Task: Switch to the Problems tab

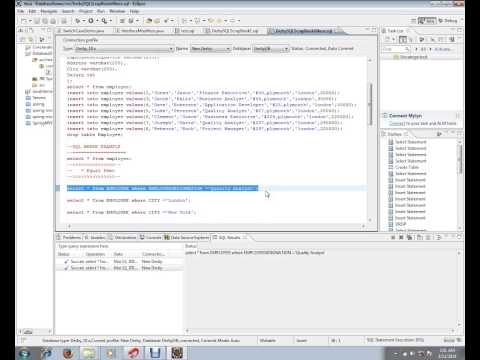Action: pyautogui.click(x=69, y=238)
